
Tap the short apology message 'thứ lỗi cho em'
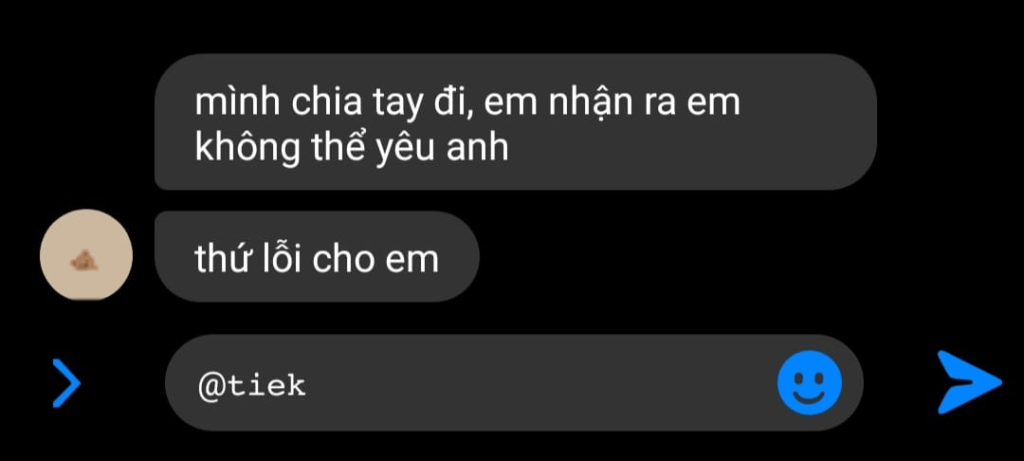[317, 259]
